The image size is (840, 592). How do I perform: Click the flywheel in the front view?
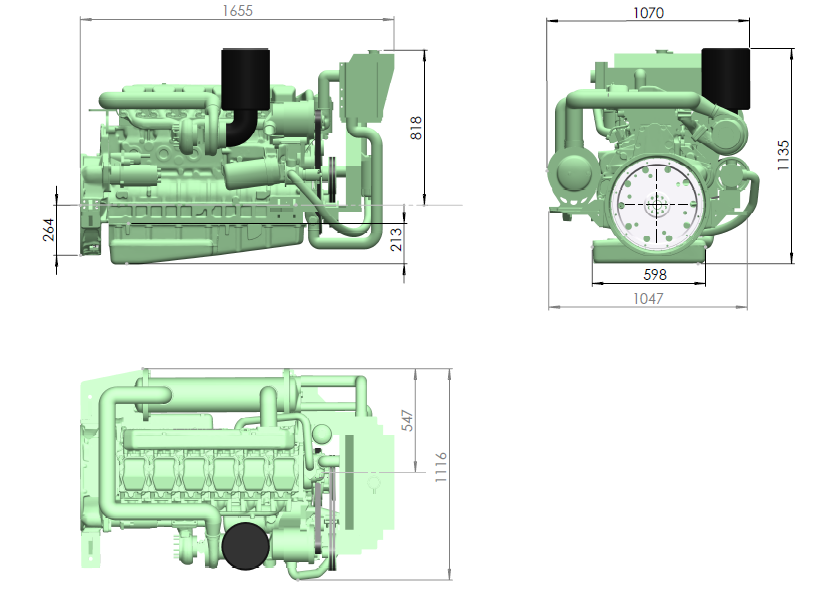pos(656,204)
